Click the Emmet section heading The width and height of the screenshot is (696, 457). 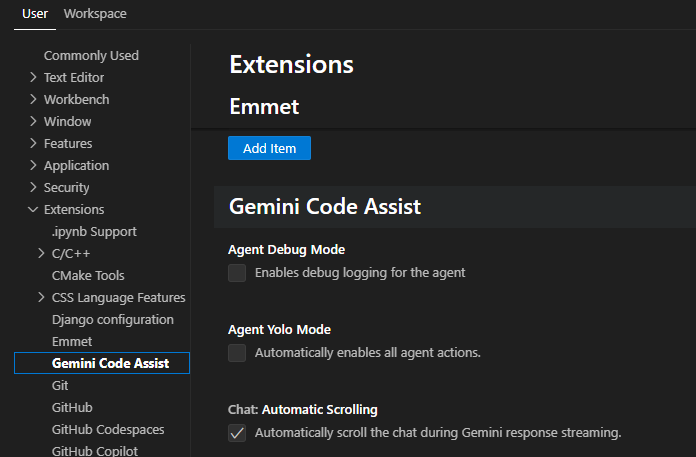pyautogui.click(x=264, y=106)
